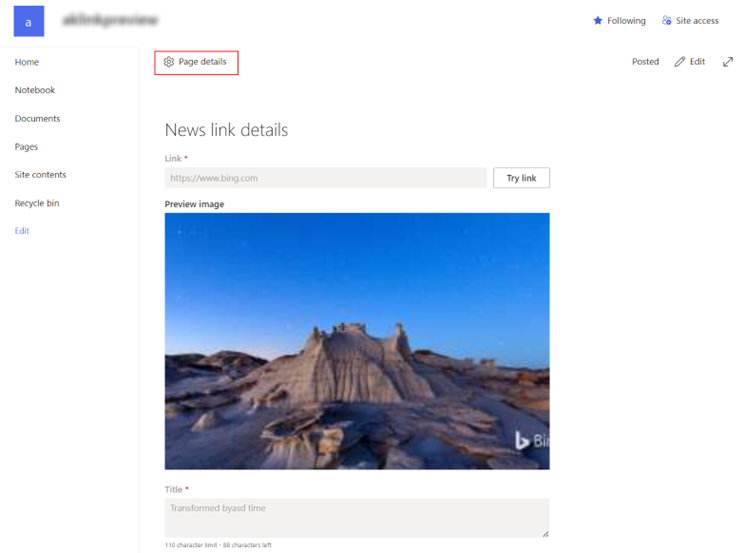744x553 pixels.
Task: Open Page details with the gear icon
Action: point(169,62)
